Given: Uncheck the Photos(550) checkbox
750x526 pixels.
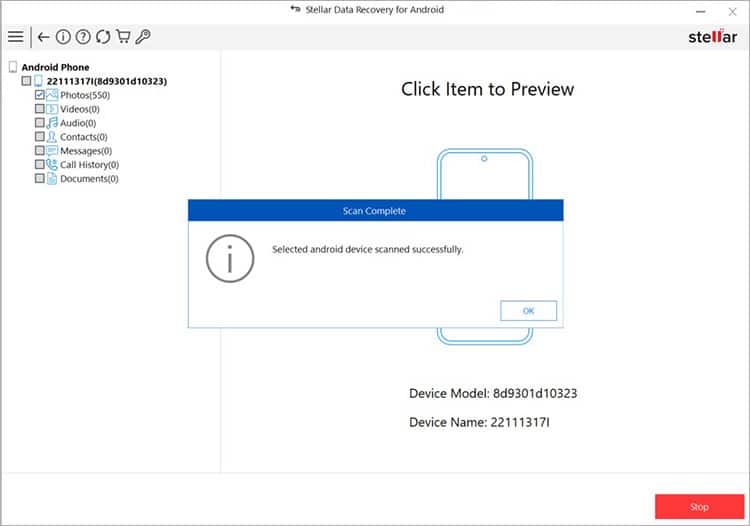Looking at the screenshot, I should pos(40,95).
